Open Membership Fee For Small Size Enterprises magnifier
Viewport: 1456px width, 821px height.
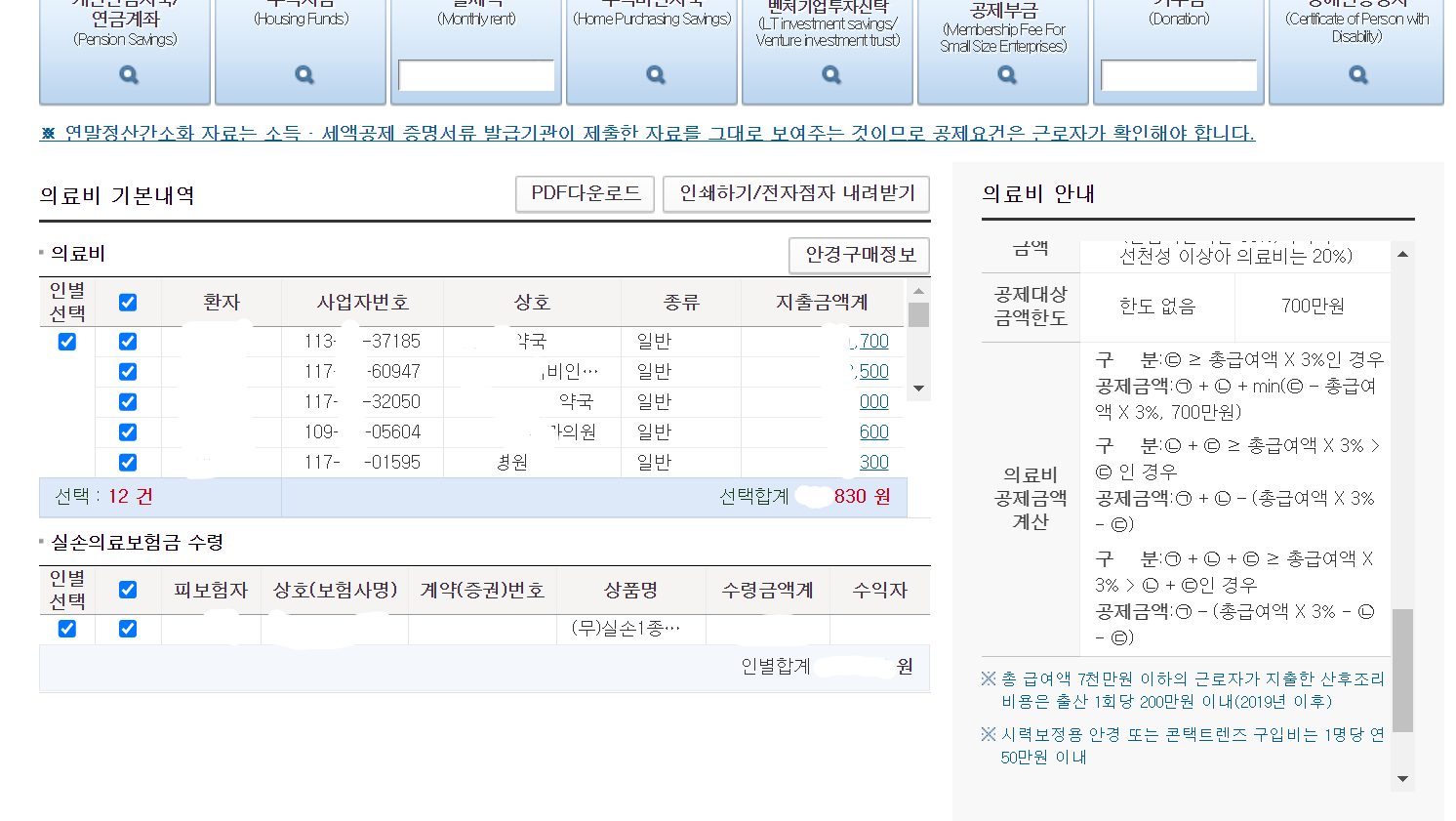[x=1007, y=75]
